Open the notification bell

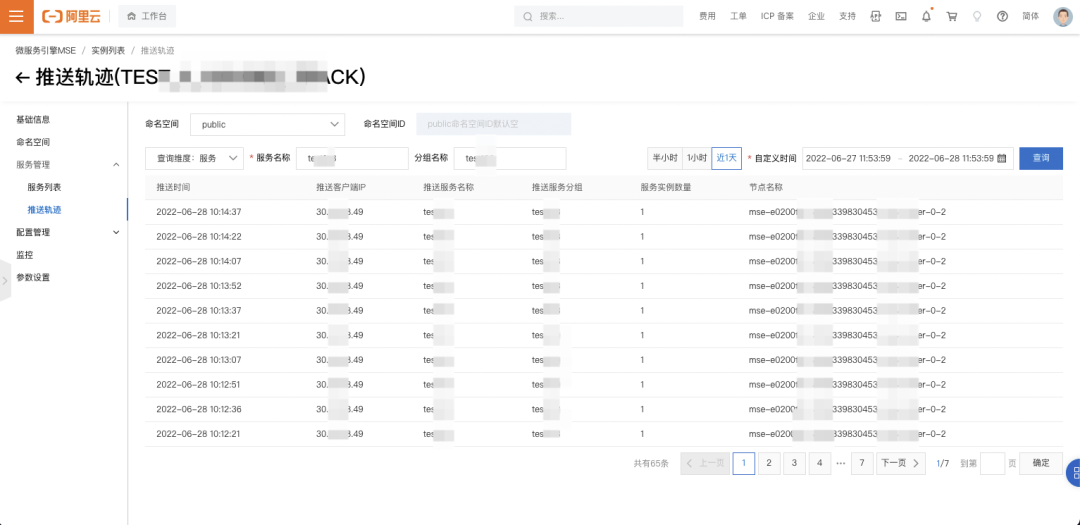tap(926, 17)
